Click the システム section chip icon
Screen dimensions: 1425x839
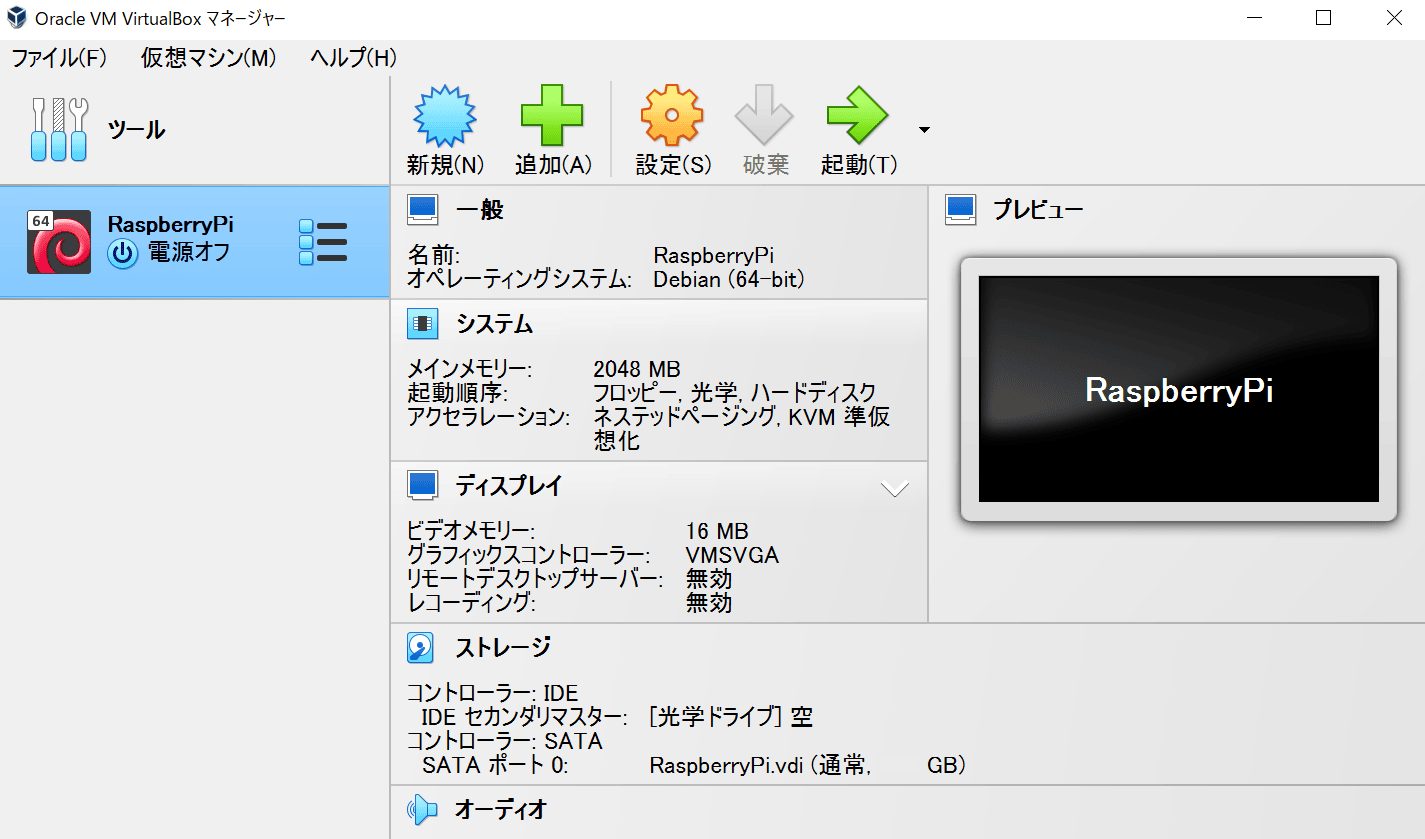pos(422,324)
